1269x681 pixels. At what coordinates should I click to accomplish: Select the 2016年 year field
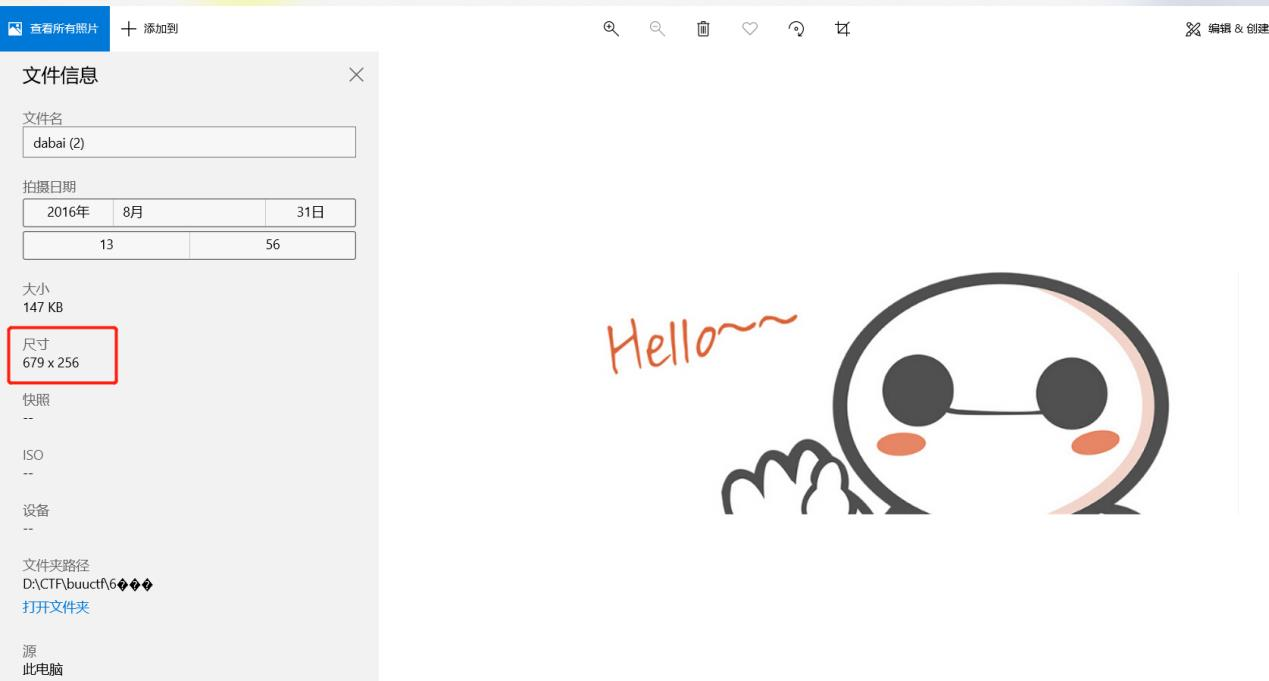click(x=67, y=213)
